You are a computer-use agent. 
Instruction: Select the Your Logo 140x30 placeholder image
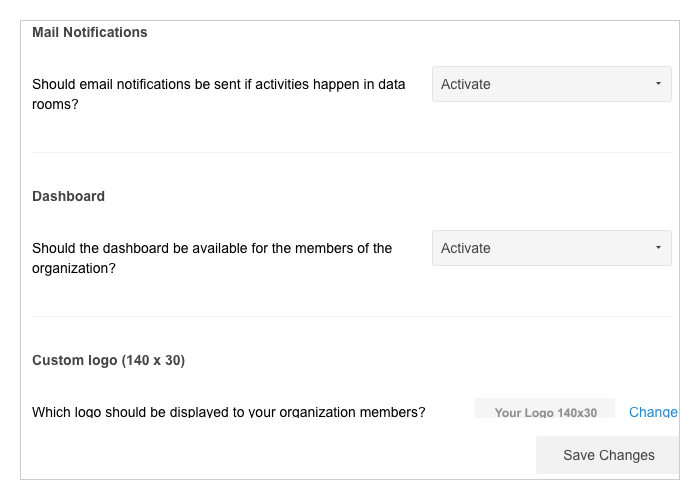pos(545,408)
